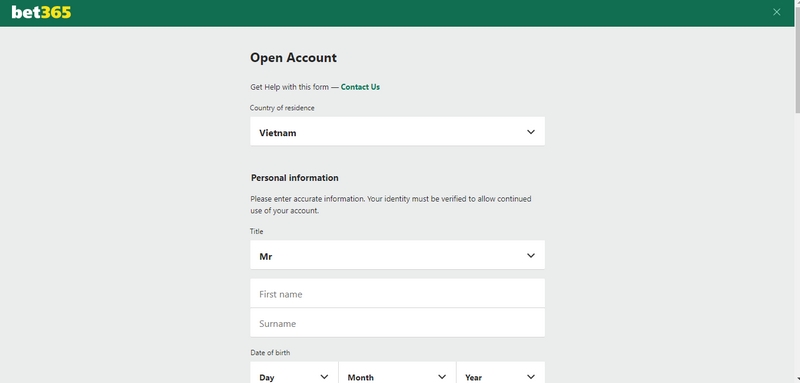Viewport: 800px width, 383px height.
Task: Expand Country of residence dropdown
Action: click(x=397, y=132)
